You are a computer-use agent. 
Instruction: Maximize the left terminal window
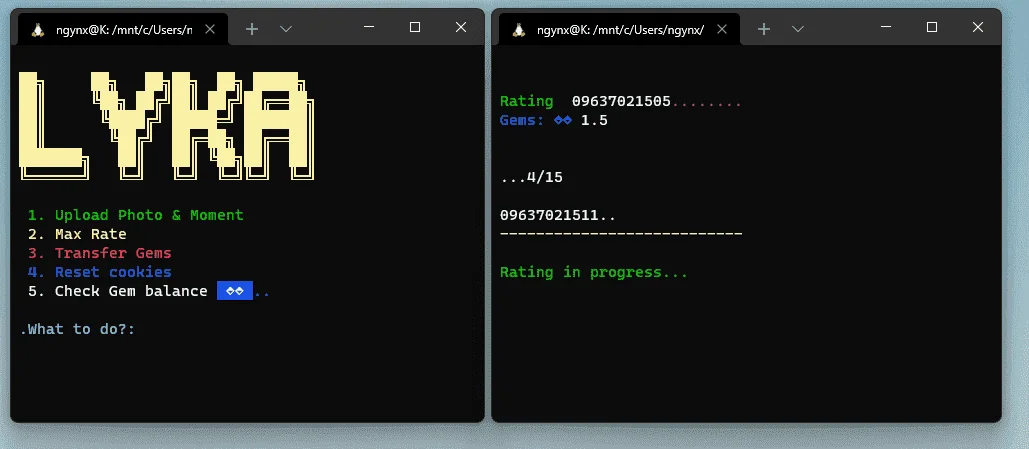click(415, 27)
